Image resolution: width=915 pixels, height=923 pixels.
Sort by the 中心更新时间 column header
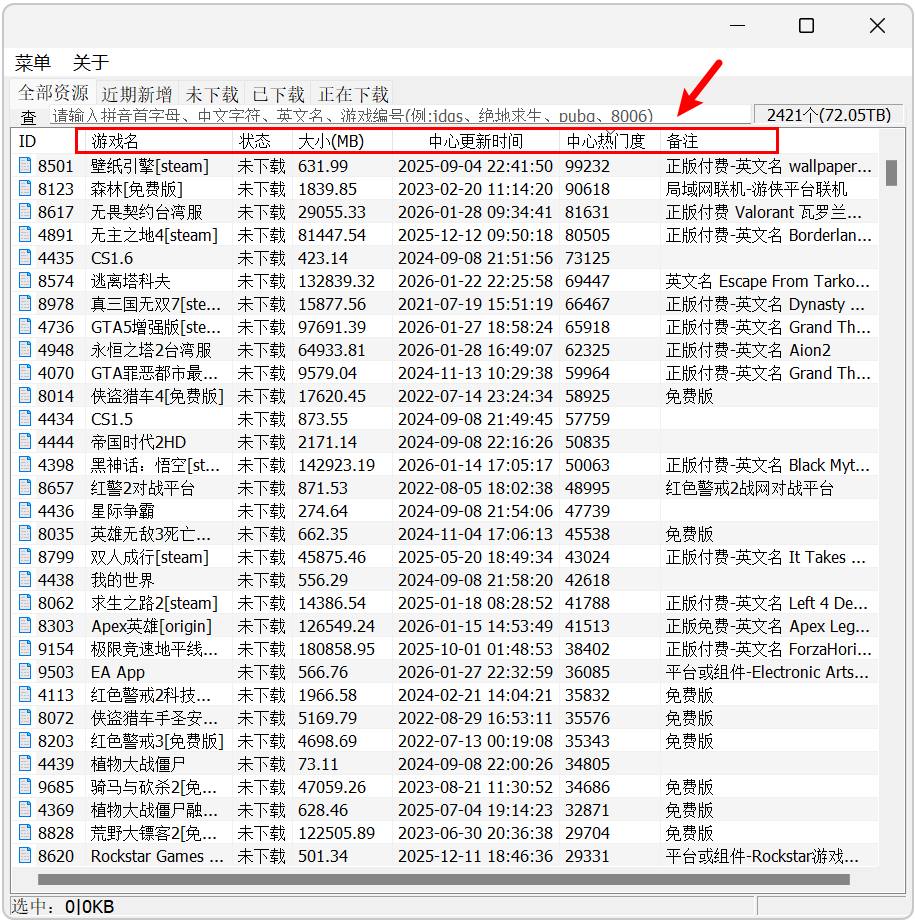476,141
